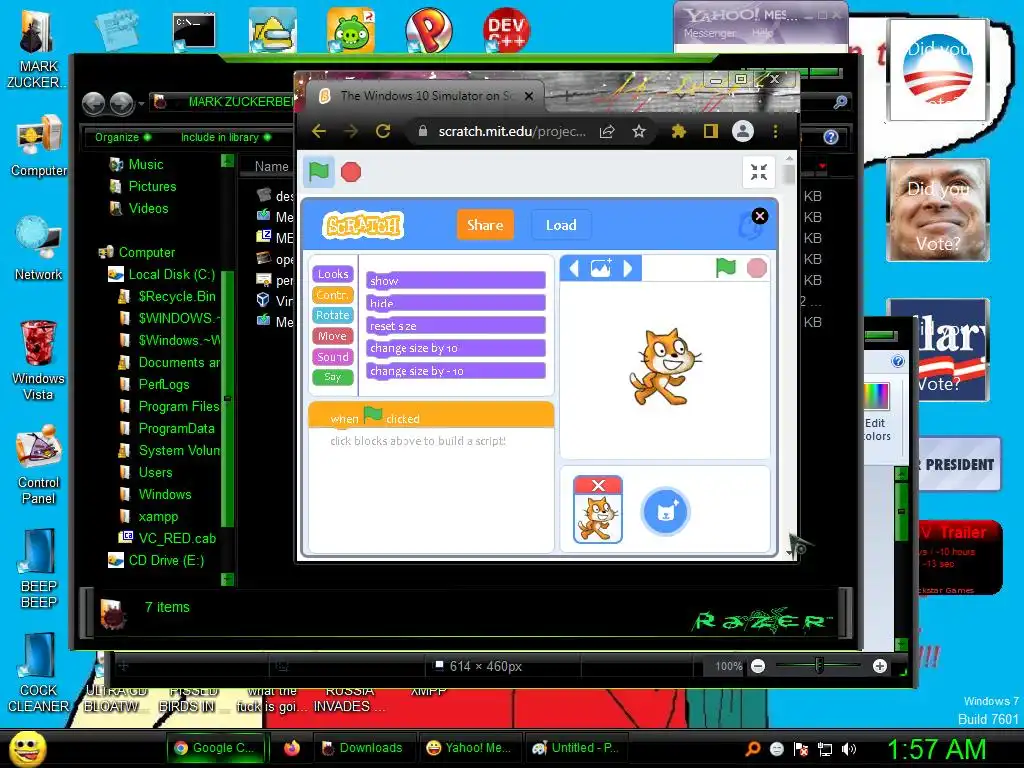Open Chrome's three-dot menu
Image resolution: width=1024 pixels, height=768 pixels.
coord(775,131)
